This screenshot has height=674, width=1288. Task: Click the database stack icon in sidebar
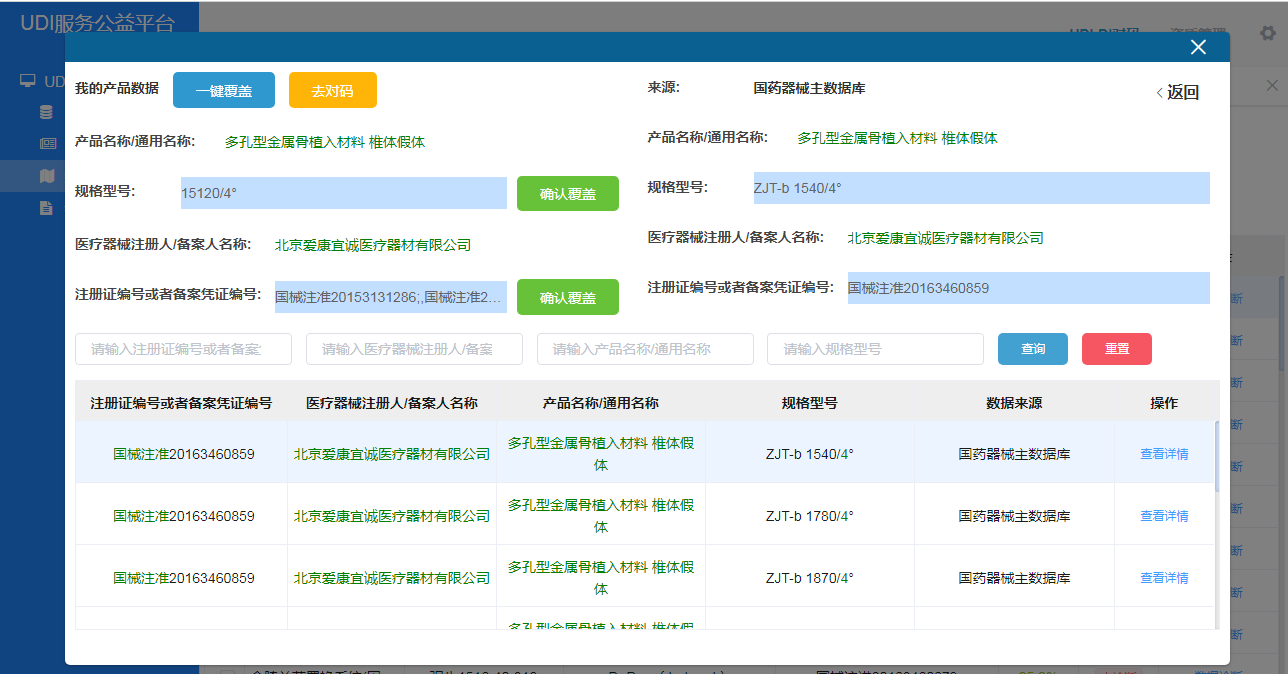pos(46,112)
